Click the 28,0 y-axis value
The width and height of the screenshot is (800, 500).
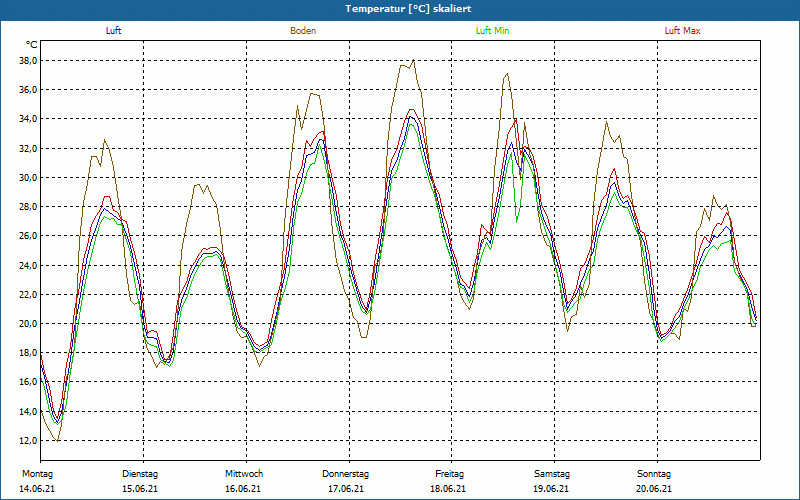click(28, 207)
